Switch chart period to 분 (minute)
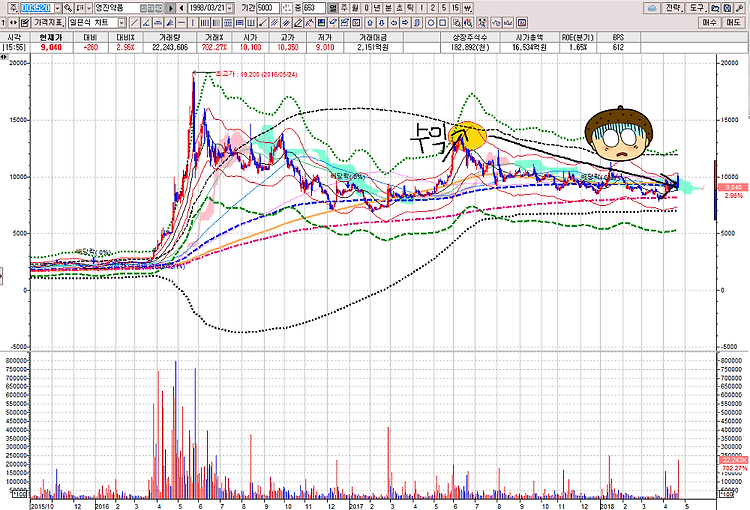The width and height of the screenshot is (750, 510). [x=388, y=8]
